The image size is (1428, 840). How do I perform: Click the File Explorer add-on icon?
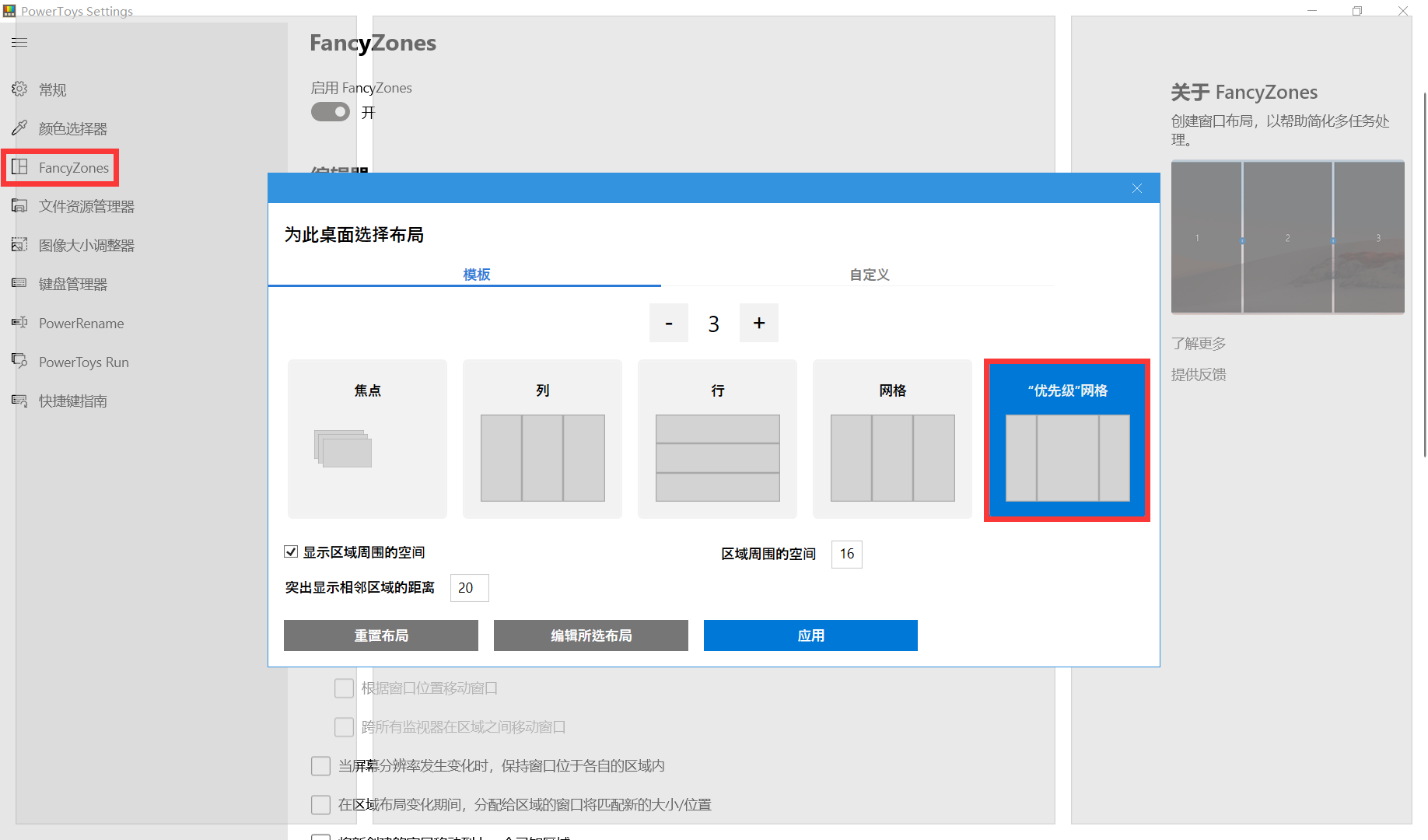point(19,205)
